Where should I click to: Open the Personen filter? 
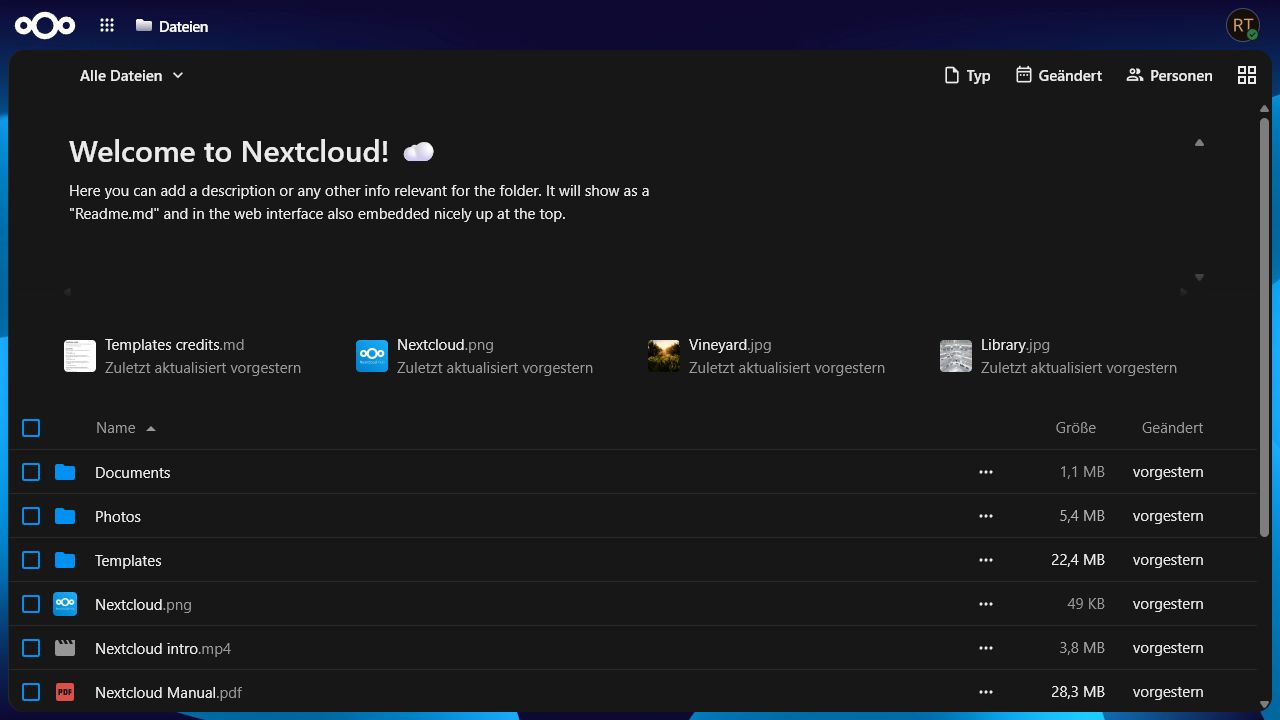(1169, 76)
